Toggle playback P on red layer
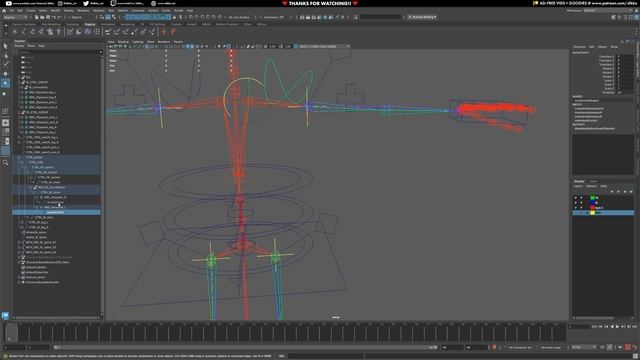The height and width of the screenshot is (360, 640). coord(581,208)
